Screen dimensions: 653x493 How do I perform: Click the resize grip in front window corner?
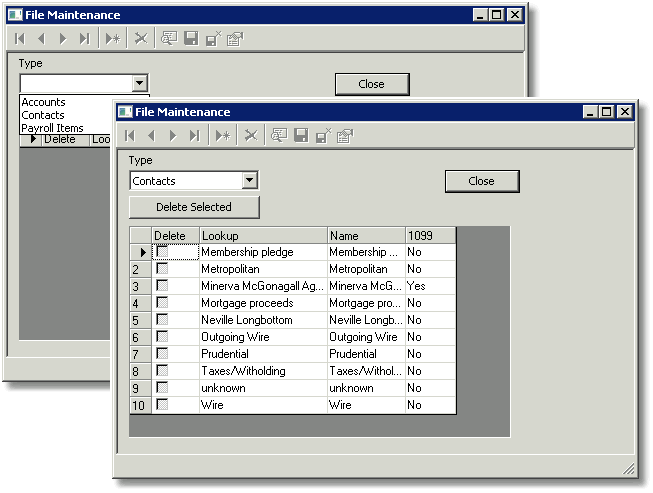(x=628, y=469)
